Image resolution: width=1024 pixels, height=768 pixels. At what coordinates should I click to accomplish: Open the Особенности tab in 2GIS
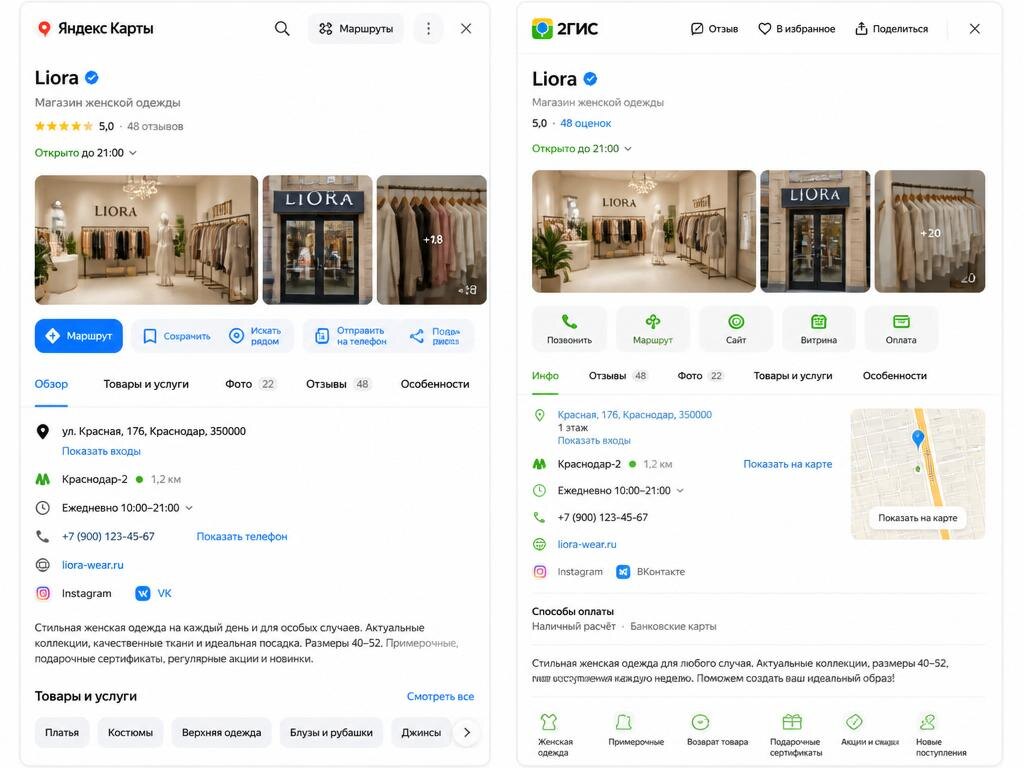tap(895, 376)
